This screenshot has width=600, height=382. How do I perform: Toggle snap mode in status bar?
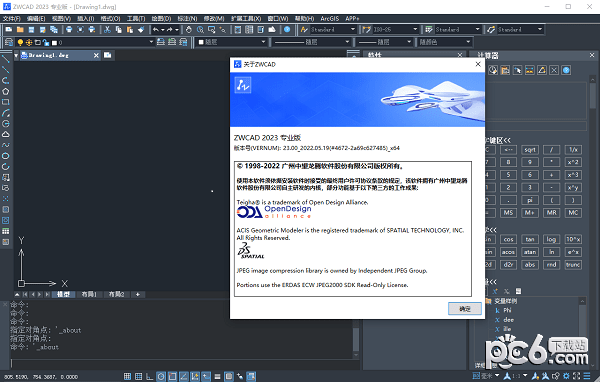(127, 377)
